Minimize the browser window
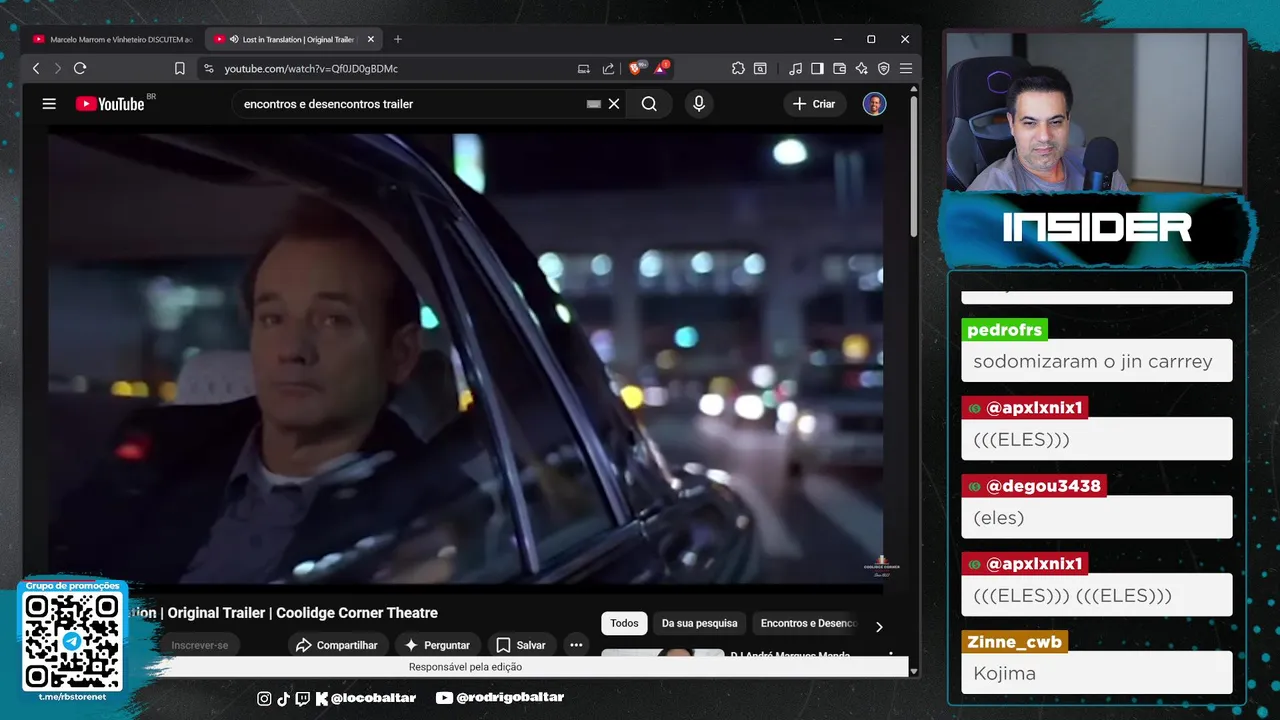The image size is (1280, 720). pyautogui.click(x=837, y=39)
